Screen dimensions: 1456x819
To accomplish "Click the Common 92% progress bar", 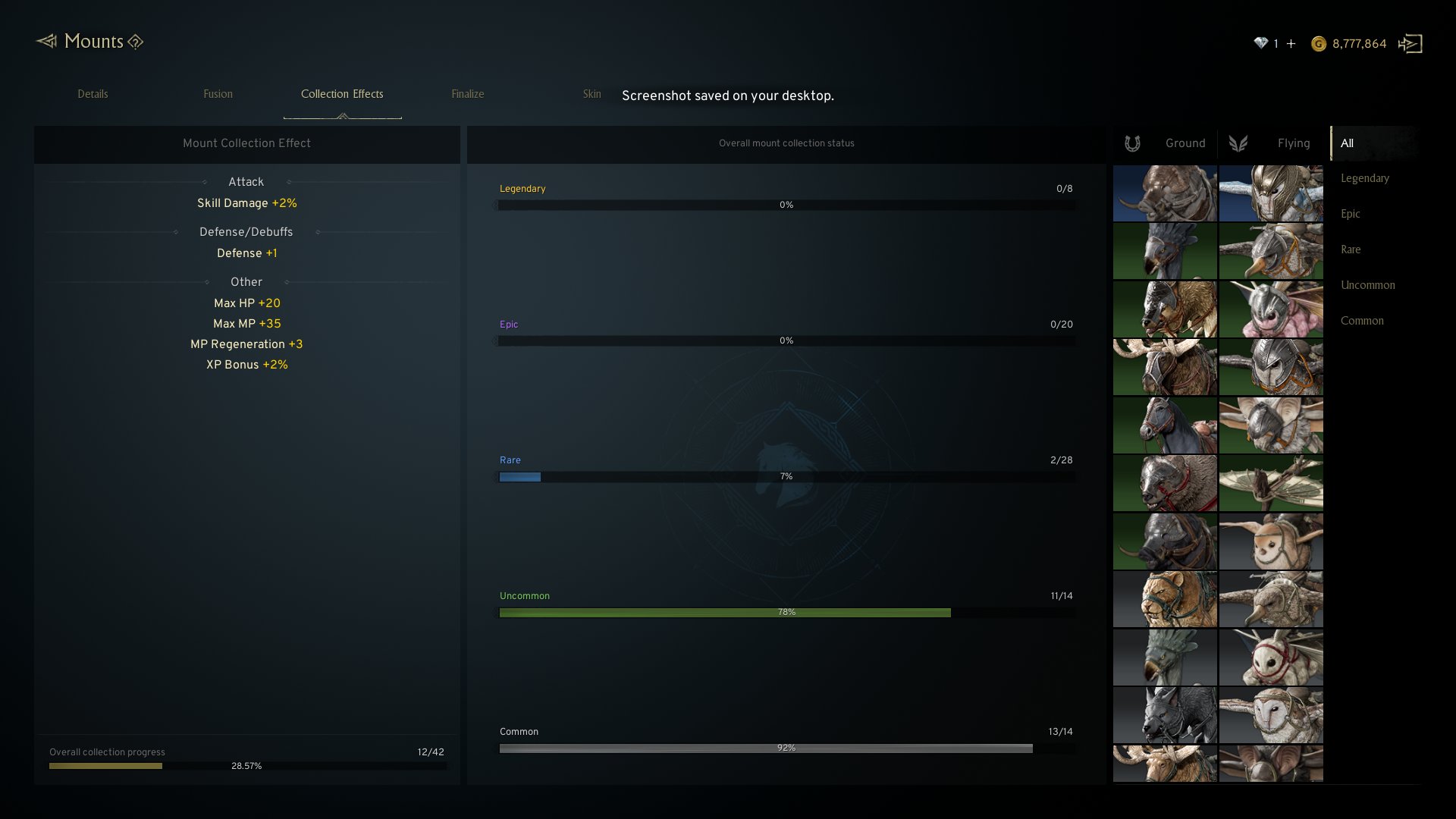I will (786, 748).
